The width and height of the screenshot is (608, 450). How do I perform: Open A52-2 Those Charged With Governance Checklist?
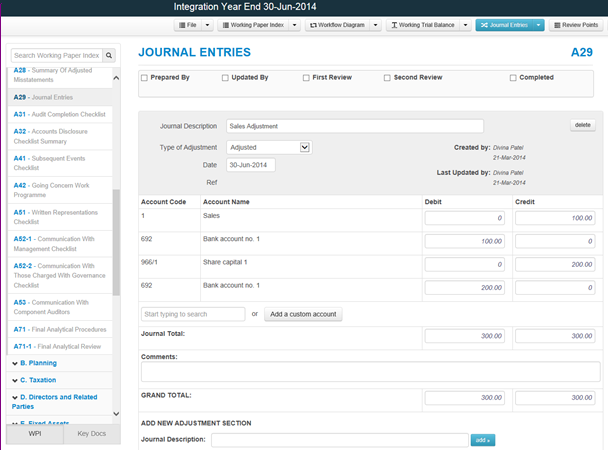pos(59,275)
